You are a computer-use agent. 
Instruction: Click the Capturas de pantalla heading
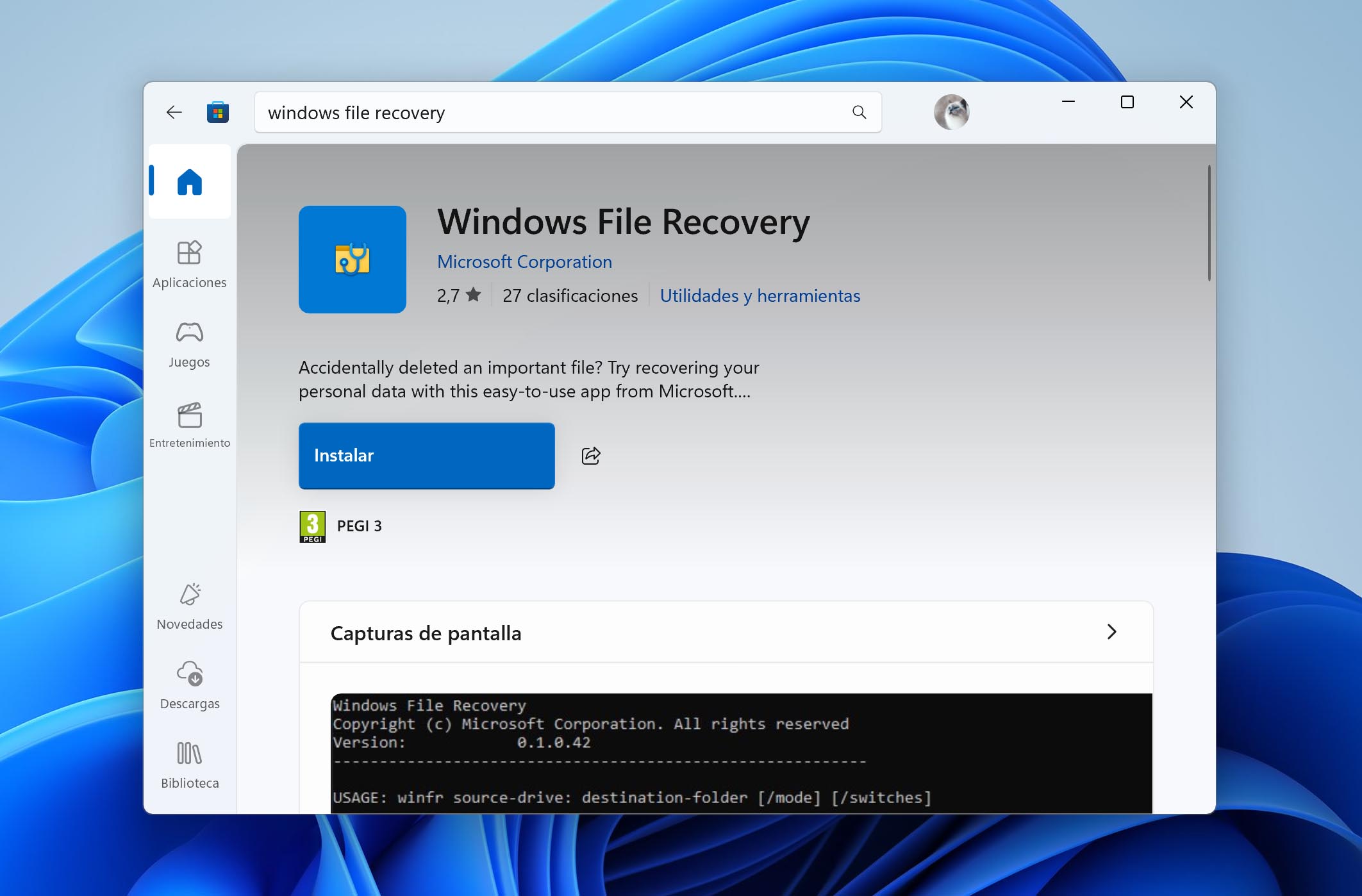coord(426,633)
